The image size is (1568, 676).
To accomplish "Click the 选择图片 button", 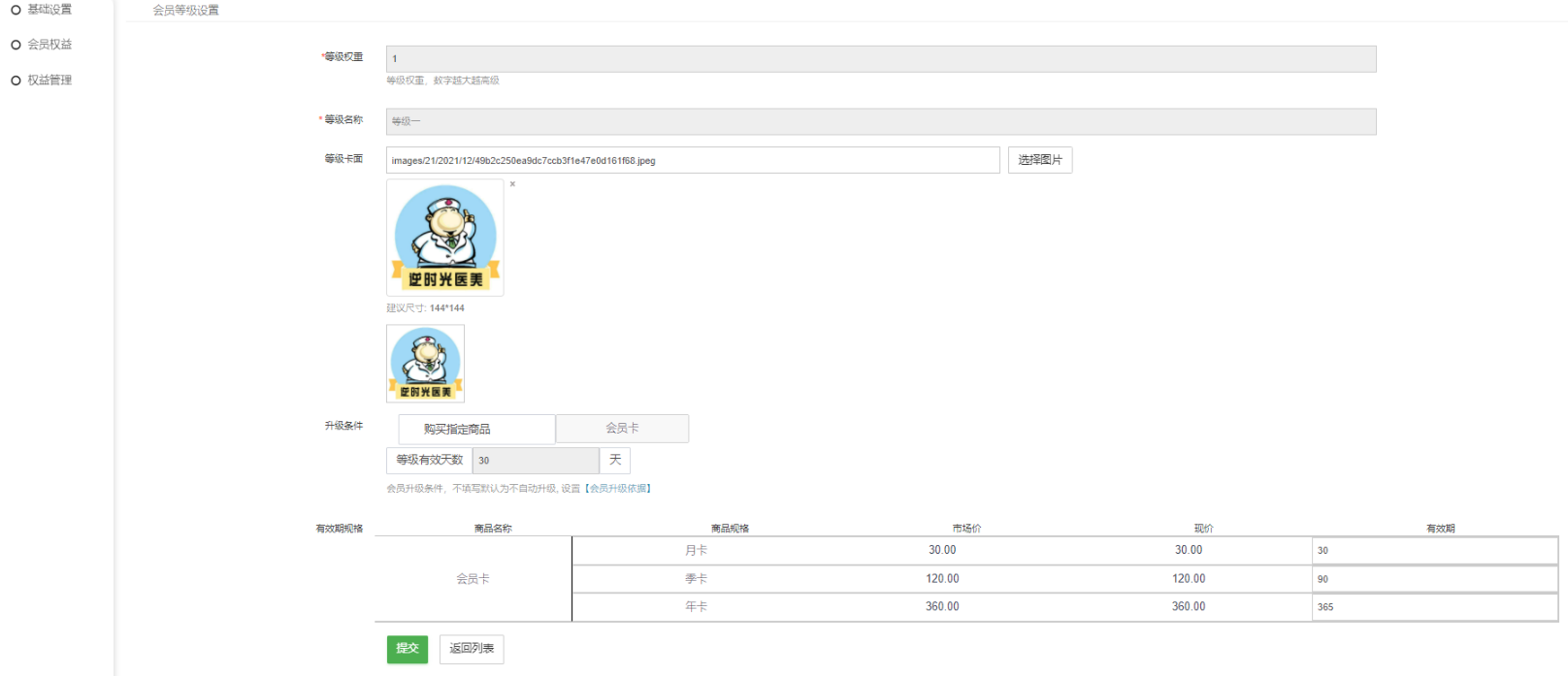I will [1040, 160].
